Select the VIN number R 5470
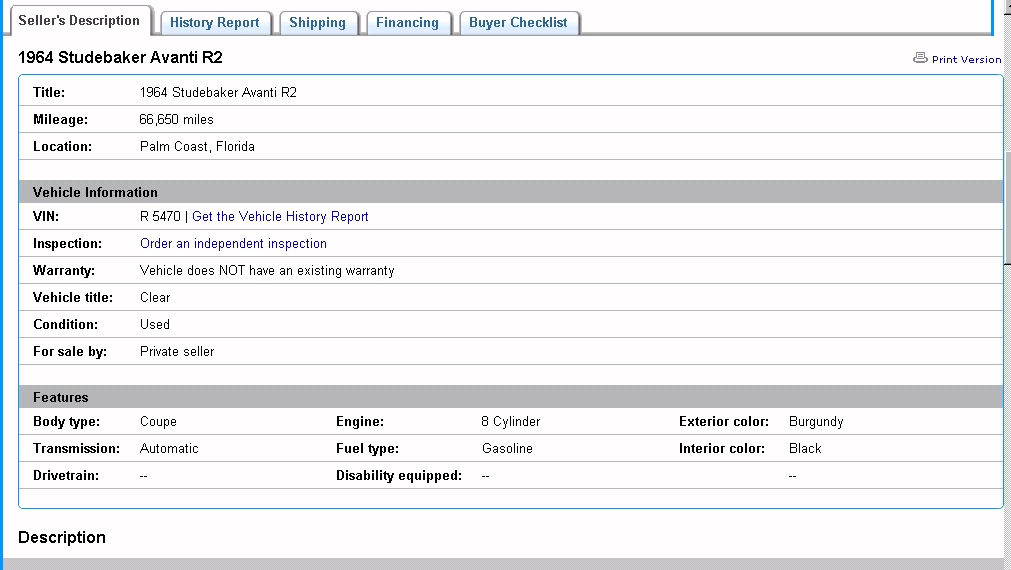Viewport: 1011px width, 570px height. pyautogui.click(x=160, y=217)
